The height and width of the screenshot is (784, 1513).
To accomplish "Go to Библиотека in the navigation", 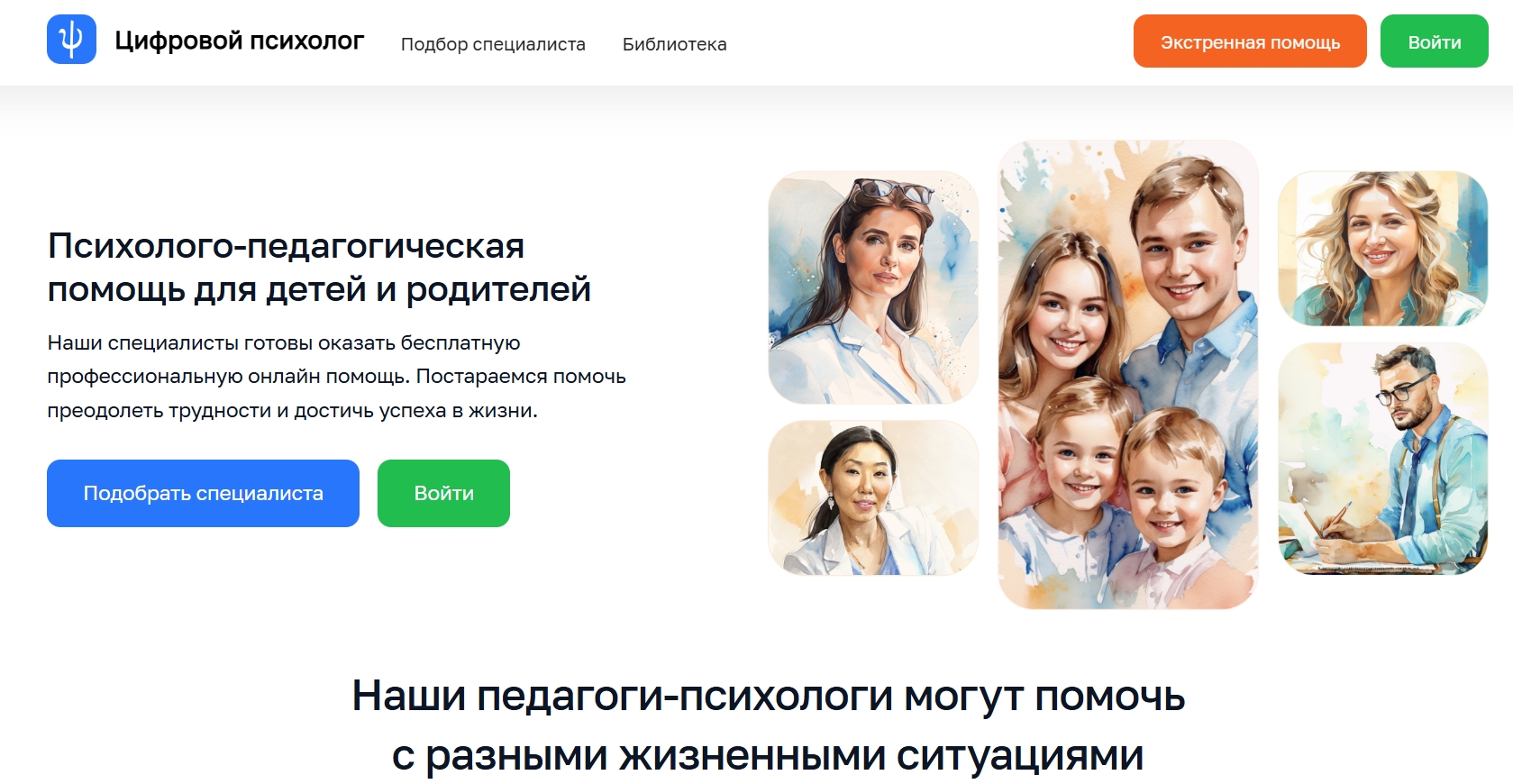I will [x=674, y=44].
